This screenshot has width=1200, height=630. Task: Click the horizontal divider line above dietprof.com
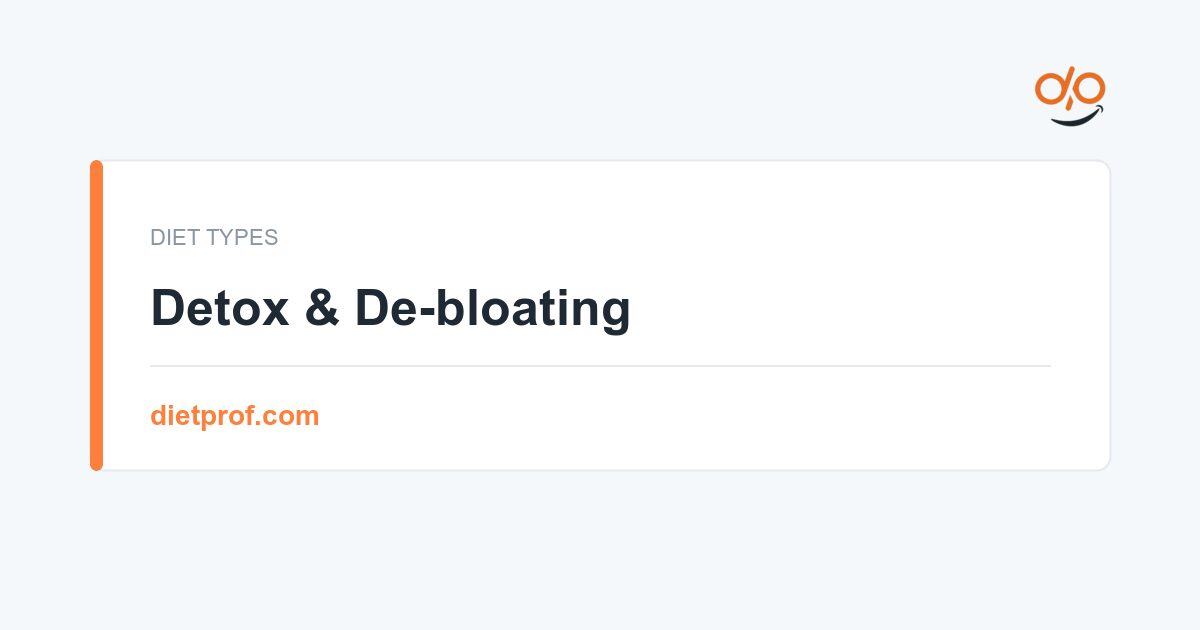[x=600, y=366]
